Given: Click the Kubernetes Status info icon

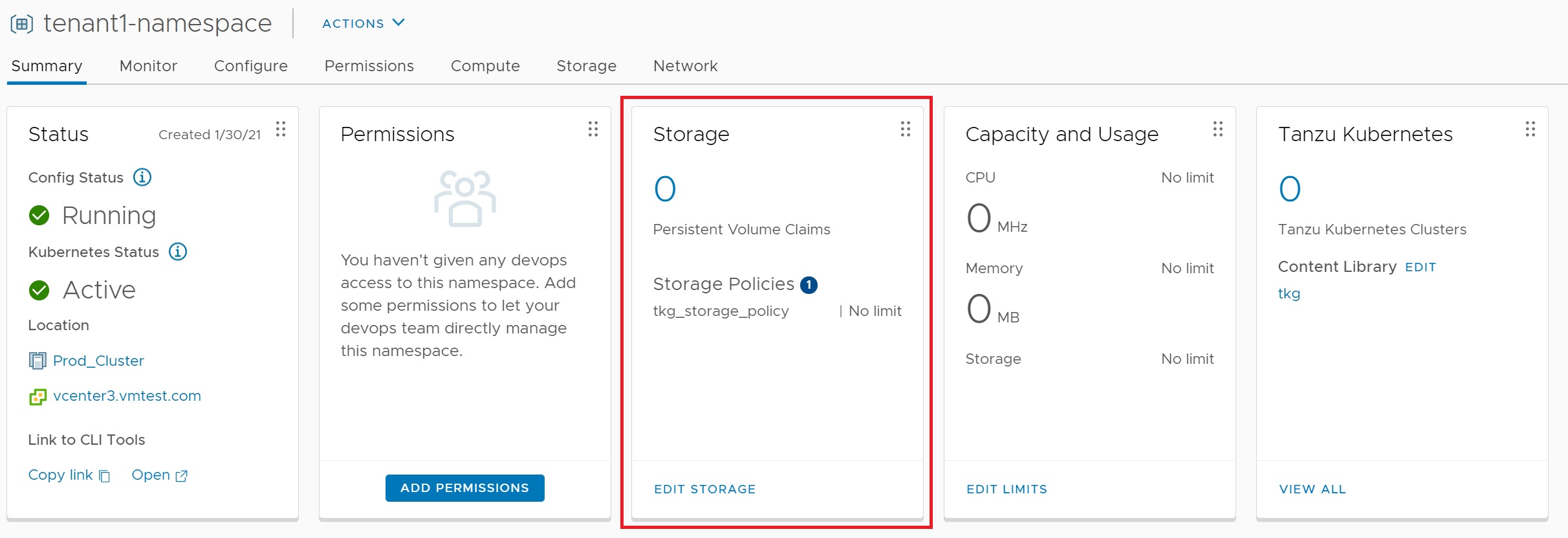Looking at the screenshot, I should click(178, 252).
